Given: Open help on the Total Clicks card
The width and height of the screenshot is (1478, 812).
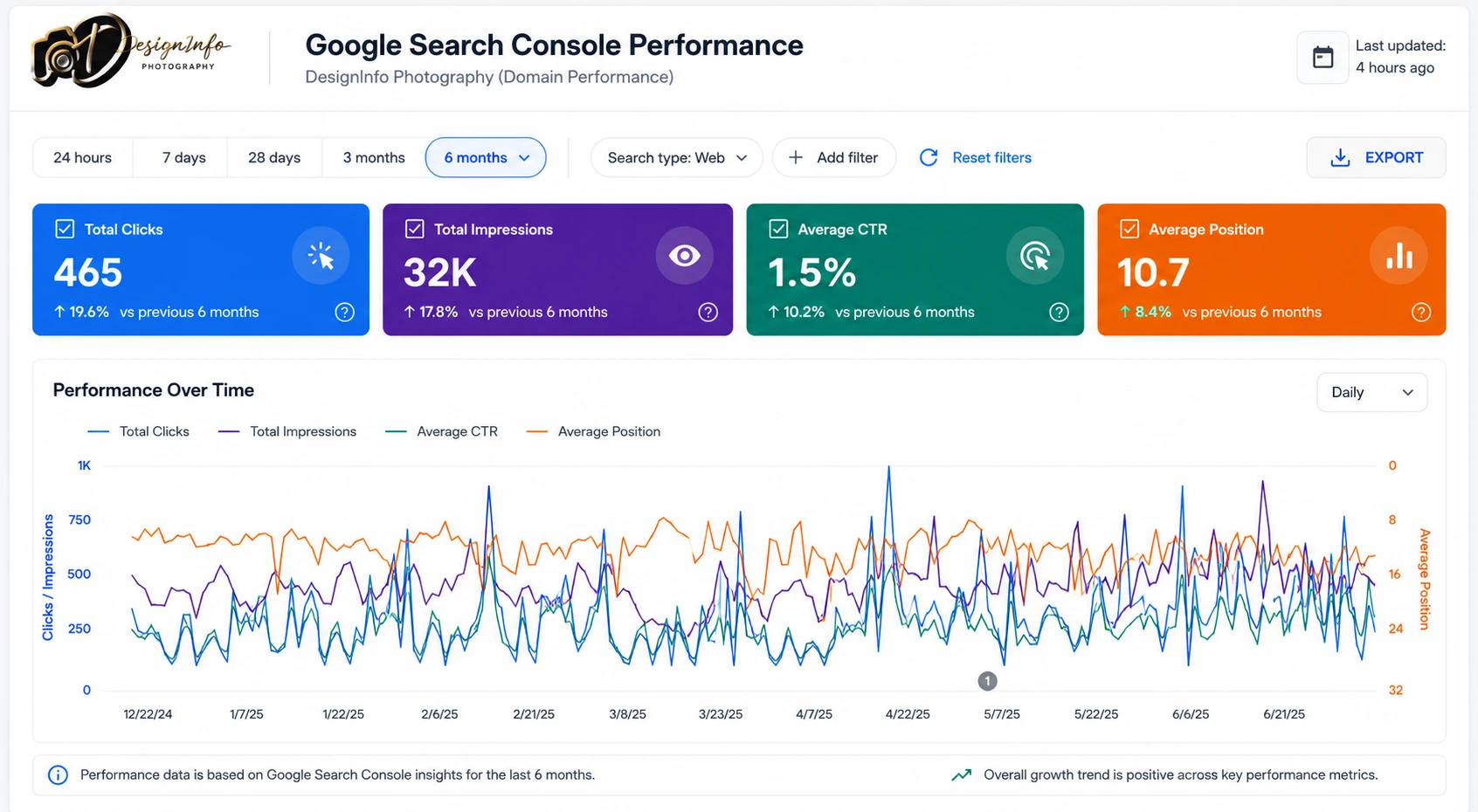Looking at the screenshot, I should (345, 312).
